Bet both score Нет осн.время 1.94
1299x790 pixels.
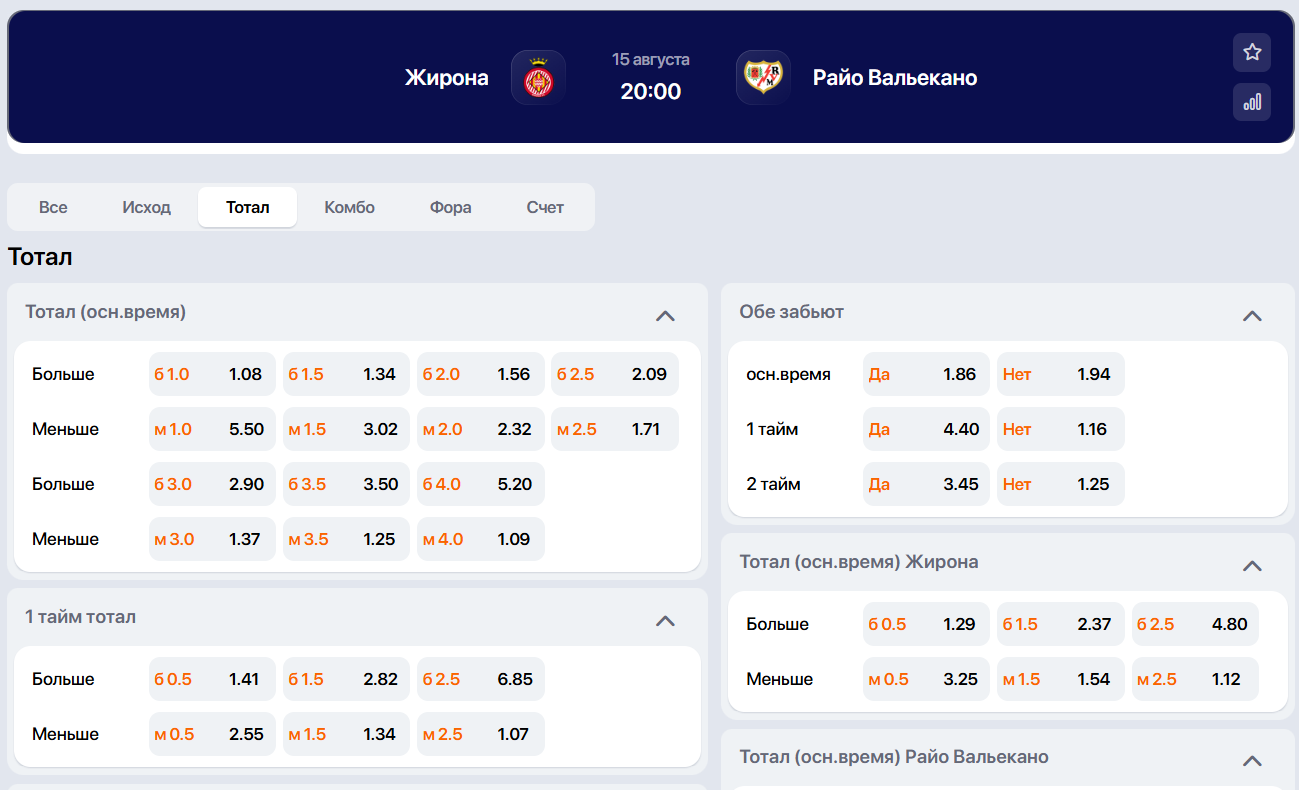point(1061,374)
